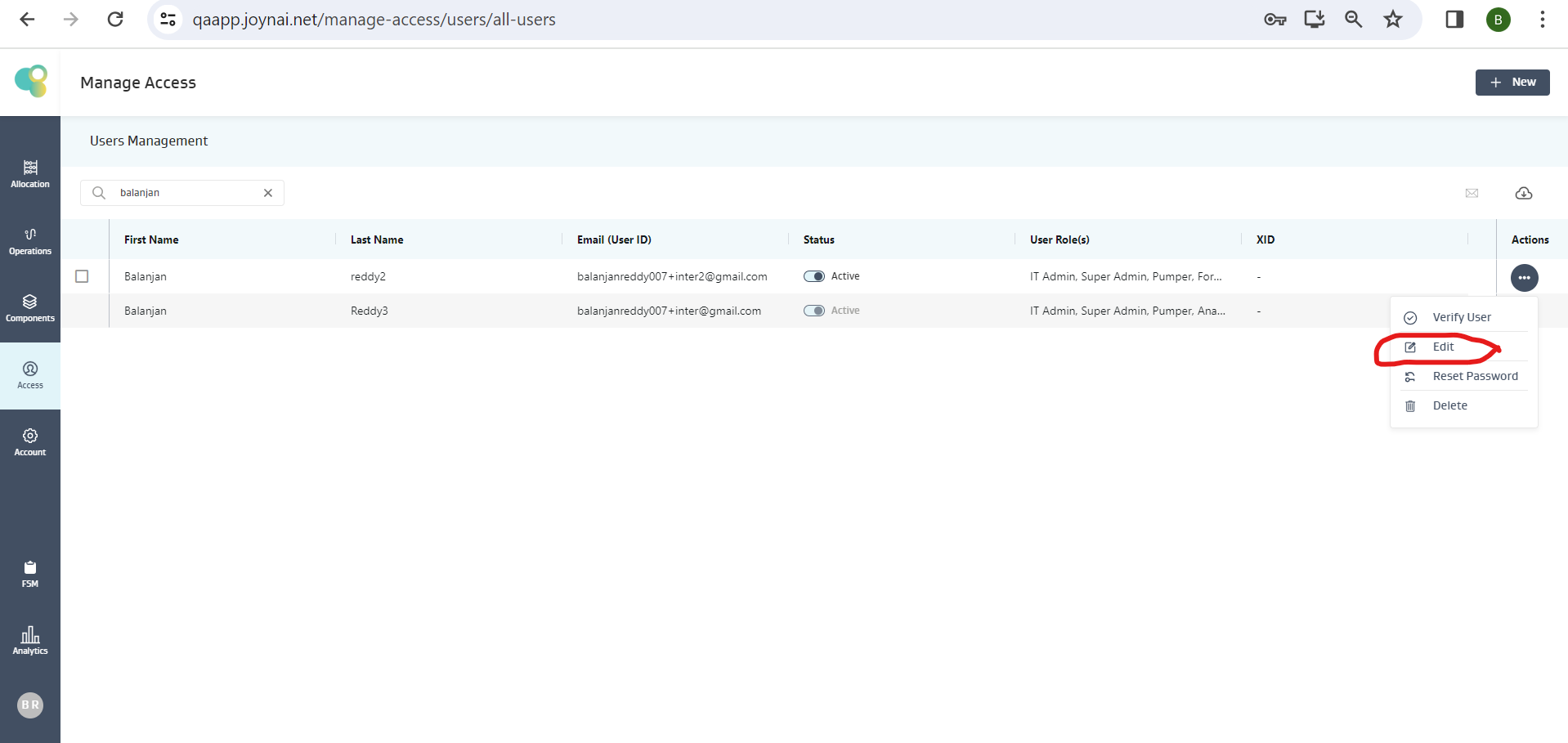
Task: Toggle Active status for Reddy3
Action: [813, 311]
